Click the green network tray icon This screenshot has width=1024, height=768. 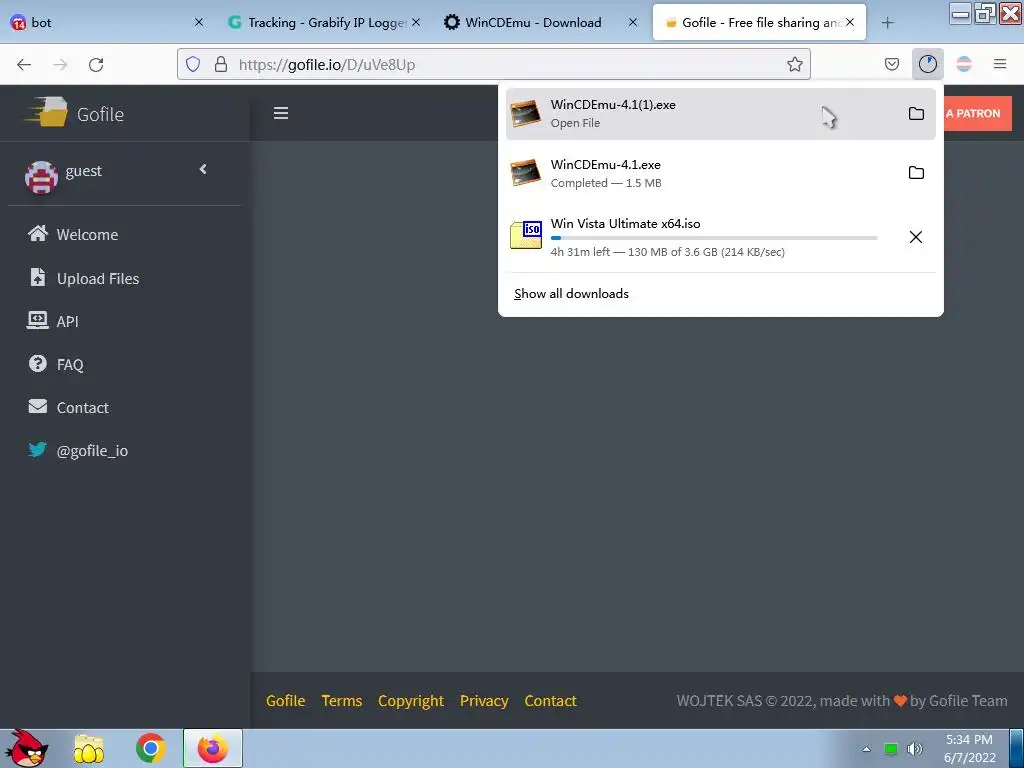click(890, 749)
